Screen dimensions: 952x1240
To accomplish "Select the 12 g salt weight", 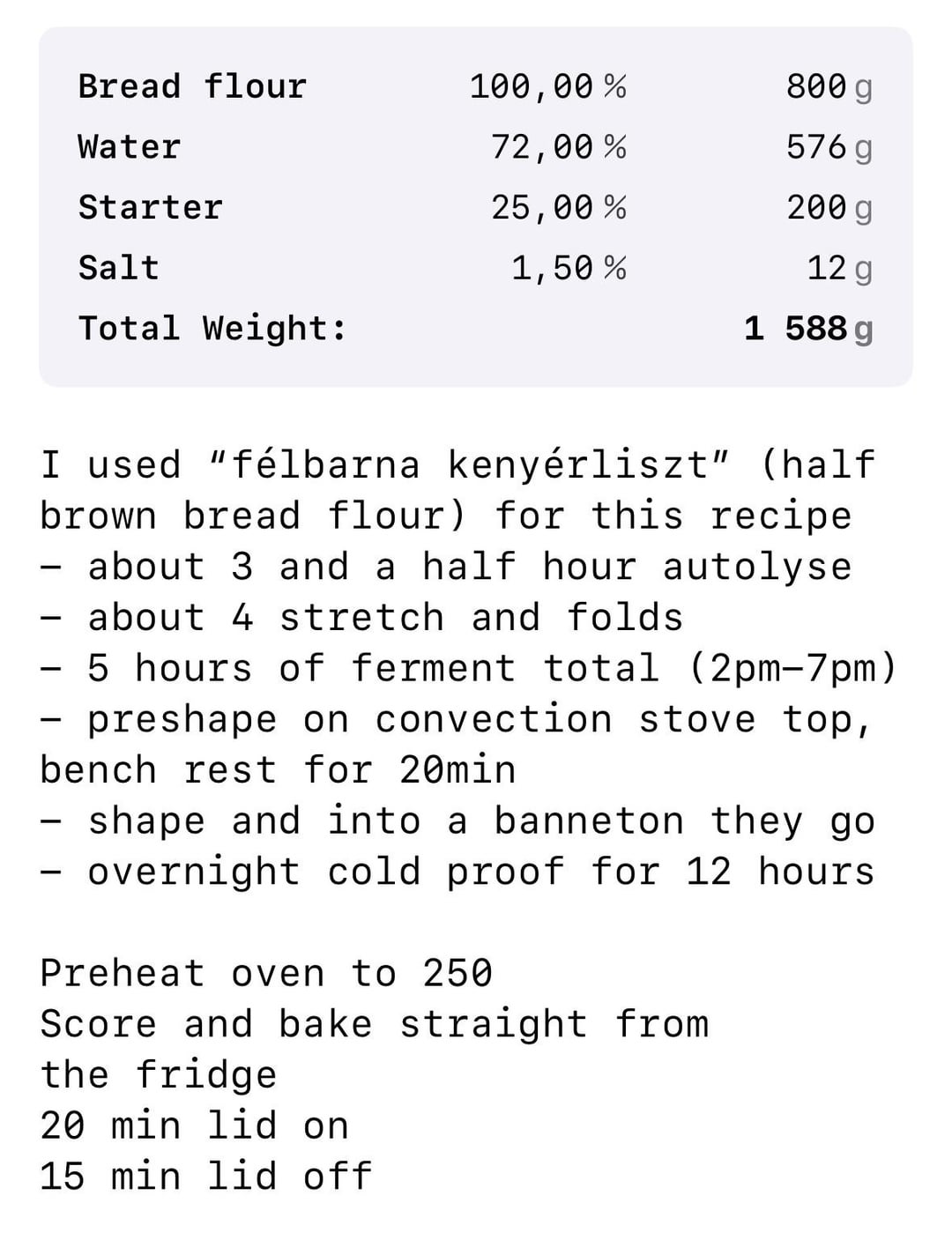I will (x=838, y=268).
